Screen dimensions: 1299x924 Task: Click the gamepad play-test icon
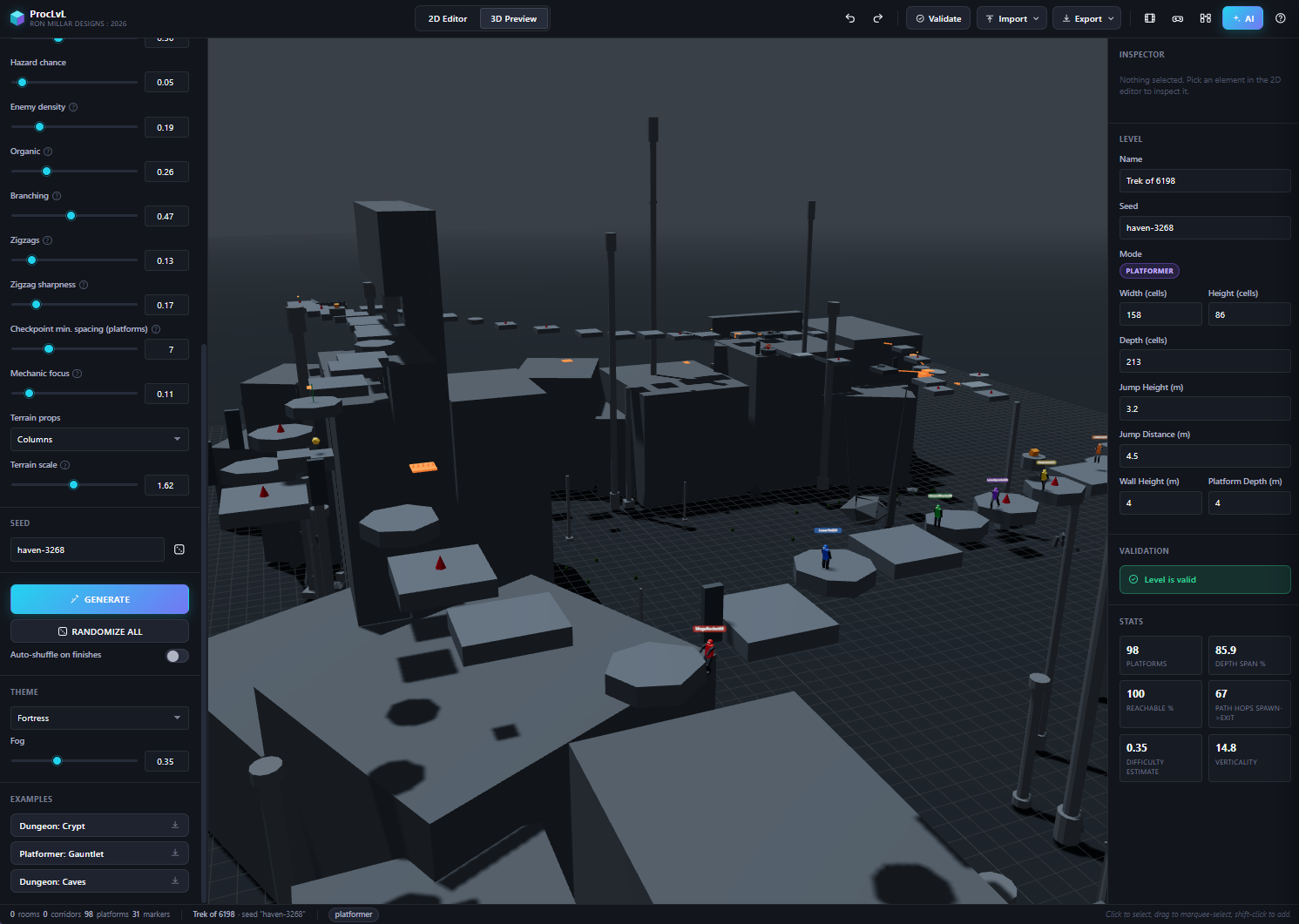coord(1178,18)
